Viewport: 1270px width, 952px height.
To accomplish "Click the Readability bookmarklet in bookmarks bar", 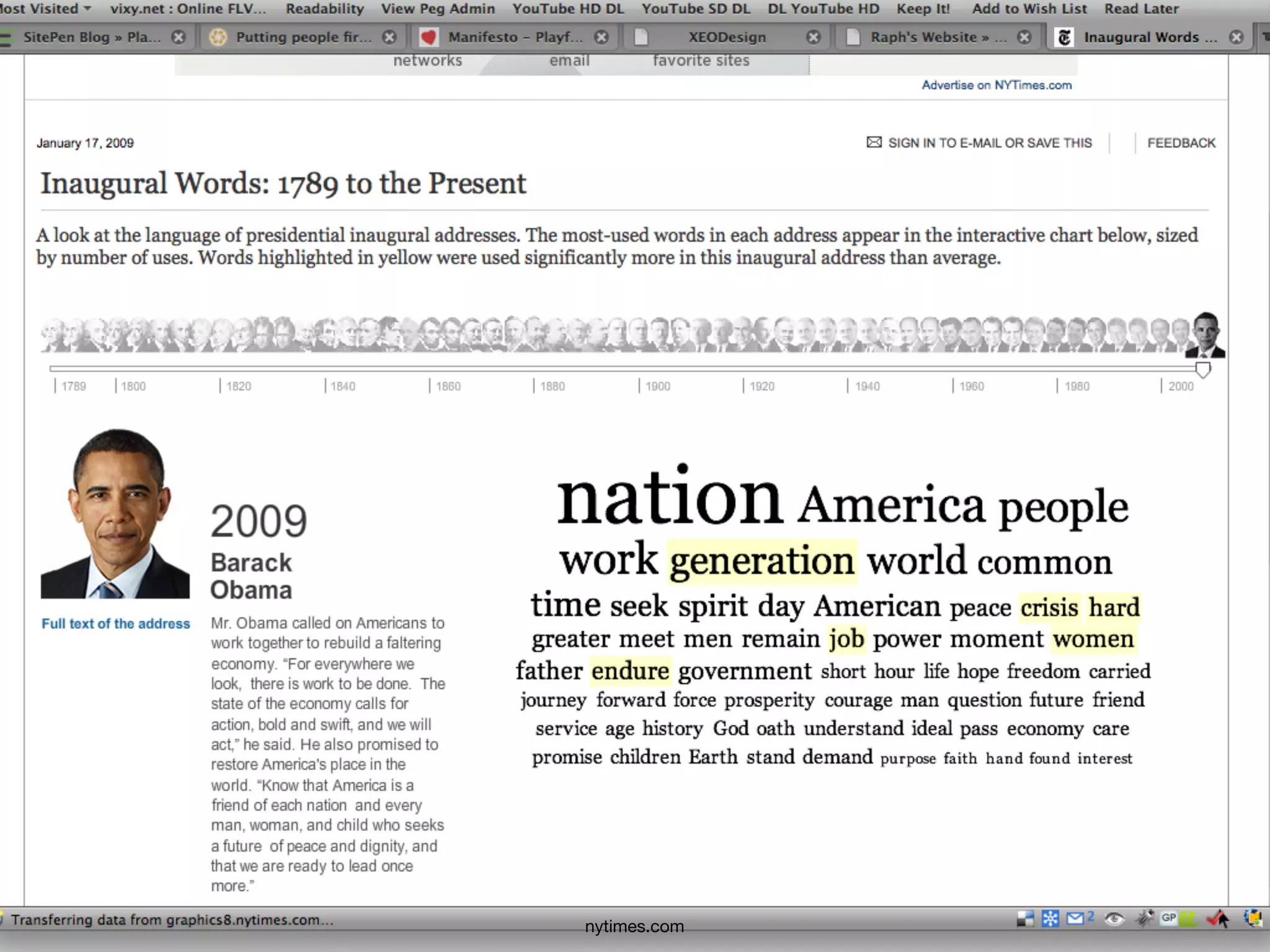I will (324, 9).
